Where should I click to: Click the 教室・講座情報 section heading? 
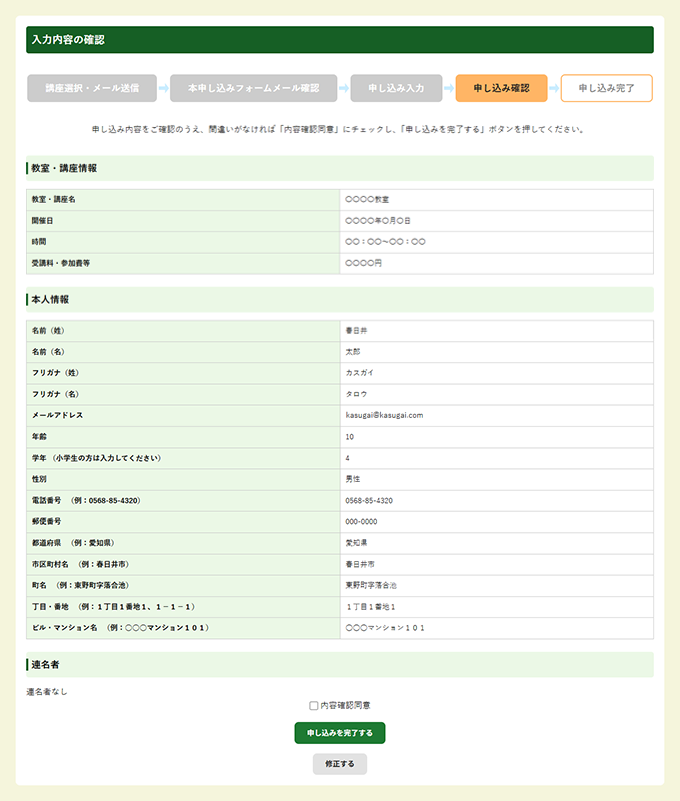(64, 168)
